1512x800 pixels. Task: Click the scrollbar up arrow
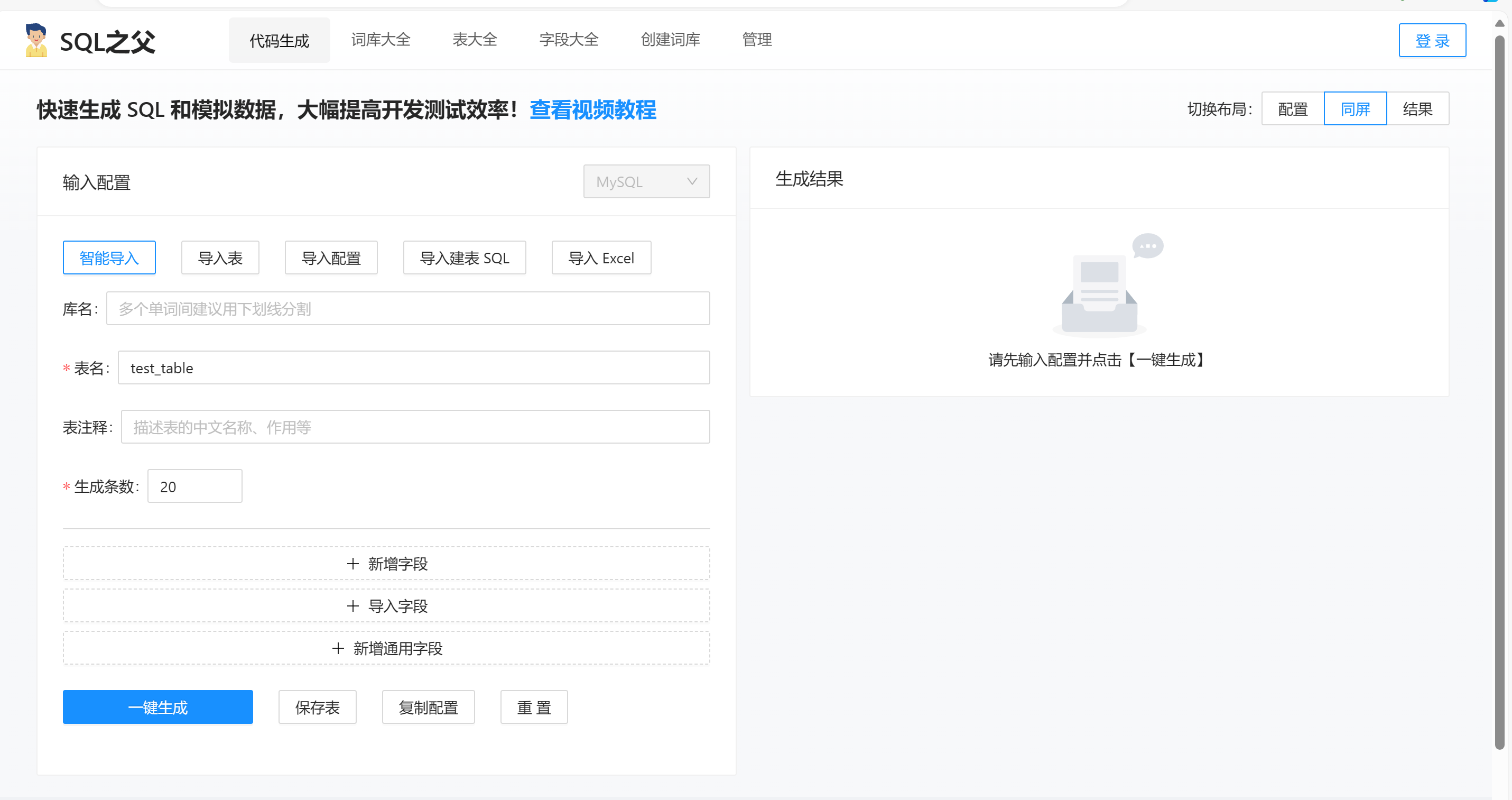click(x=1500, y=23)
